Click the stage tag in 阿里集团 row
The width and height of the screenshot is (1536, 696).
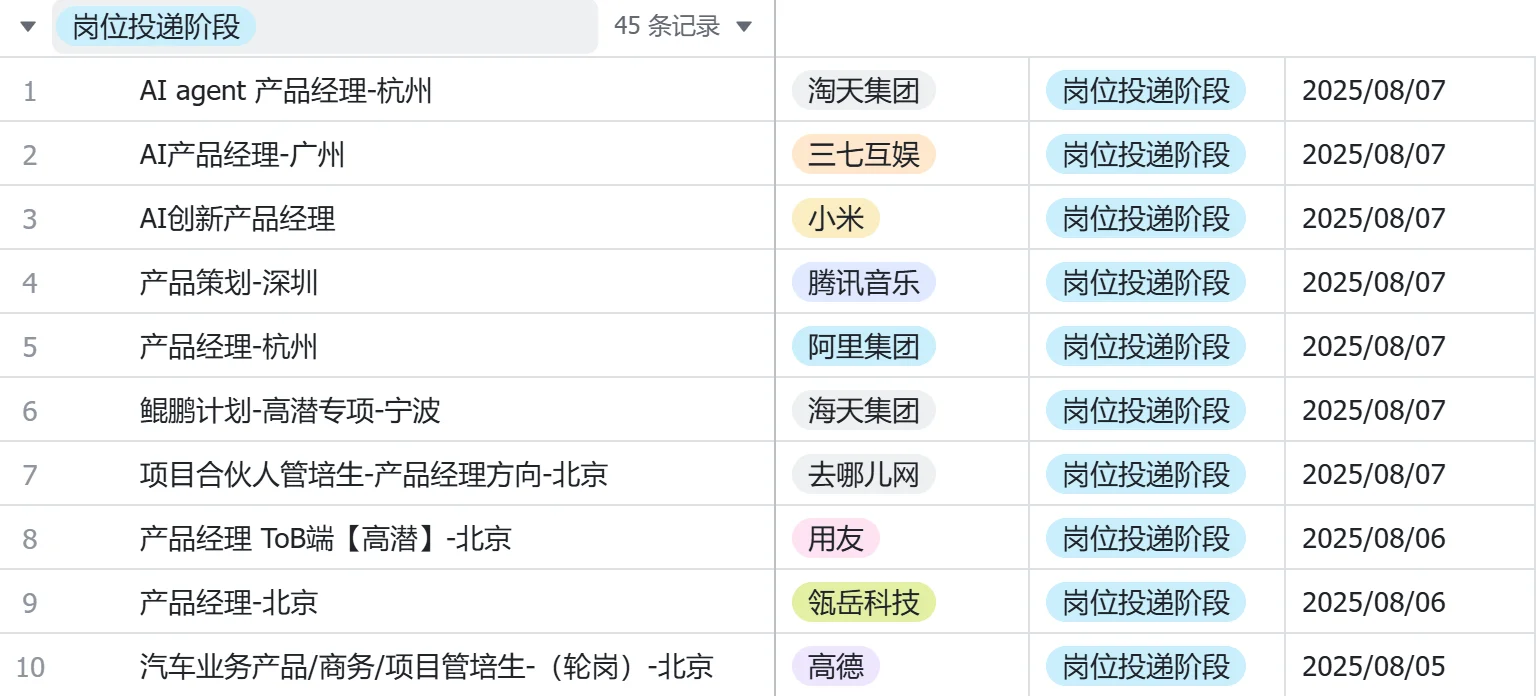tap(1146, 347)
